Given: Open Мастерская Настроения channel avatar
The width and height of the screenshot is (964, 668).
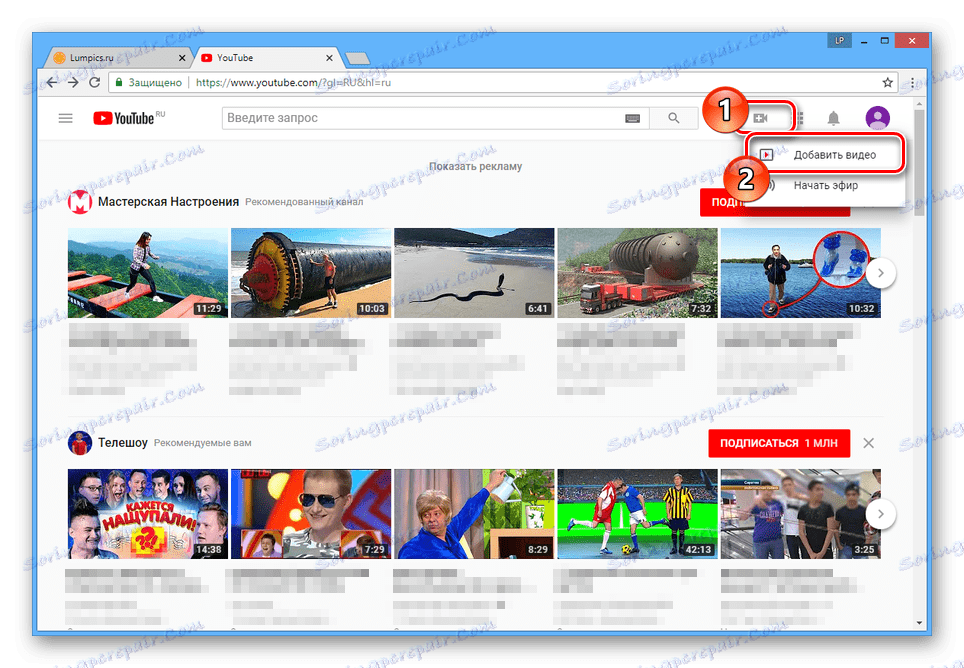Looking at the screenshot, I should click(x=79, y=202).
